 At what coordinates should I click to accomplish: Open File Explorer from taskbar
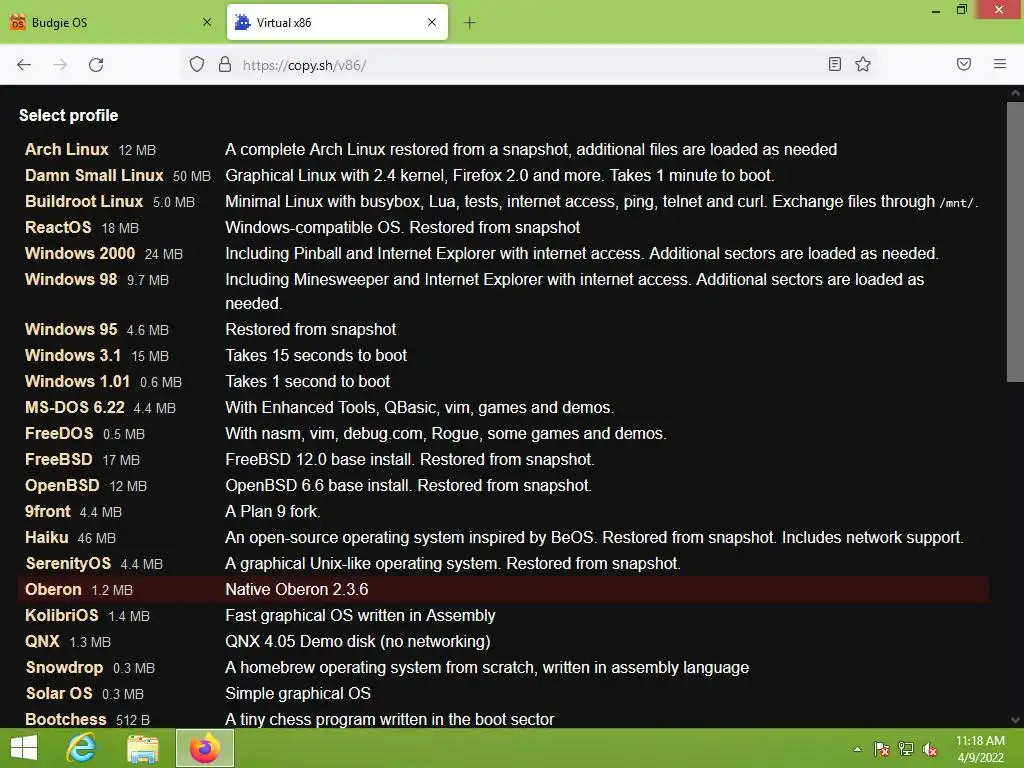(x=142, y=748)
